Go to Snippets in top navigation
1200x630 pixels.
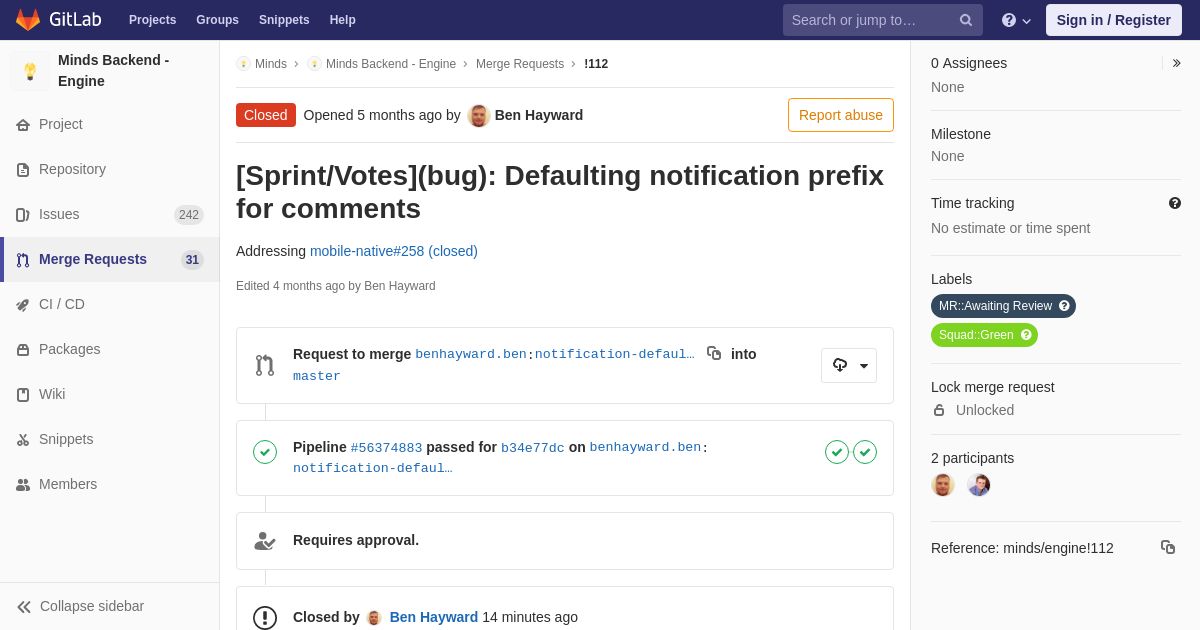point(284,20)
